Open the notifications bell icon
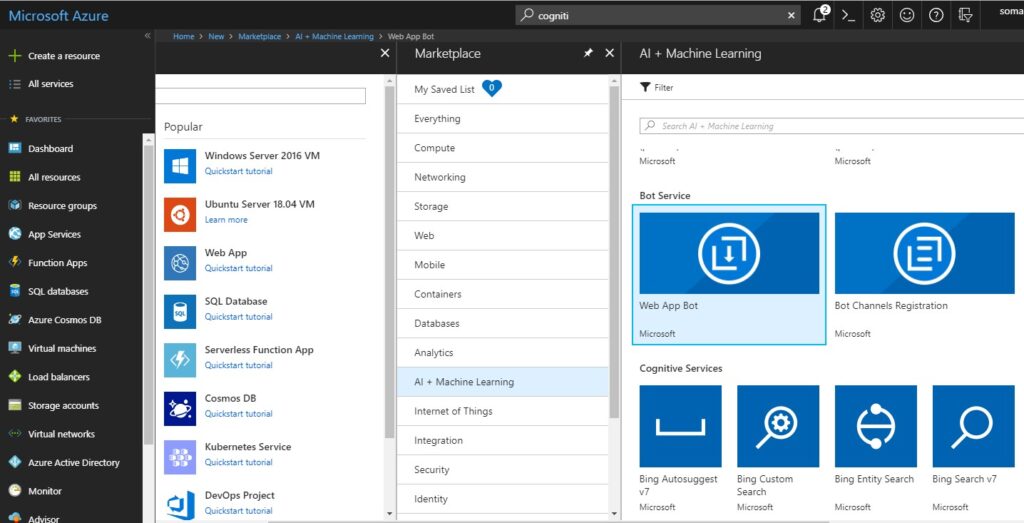Image resolution: width=1024 pixels, height=523 pixels. [x=820, y=15]
